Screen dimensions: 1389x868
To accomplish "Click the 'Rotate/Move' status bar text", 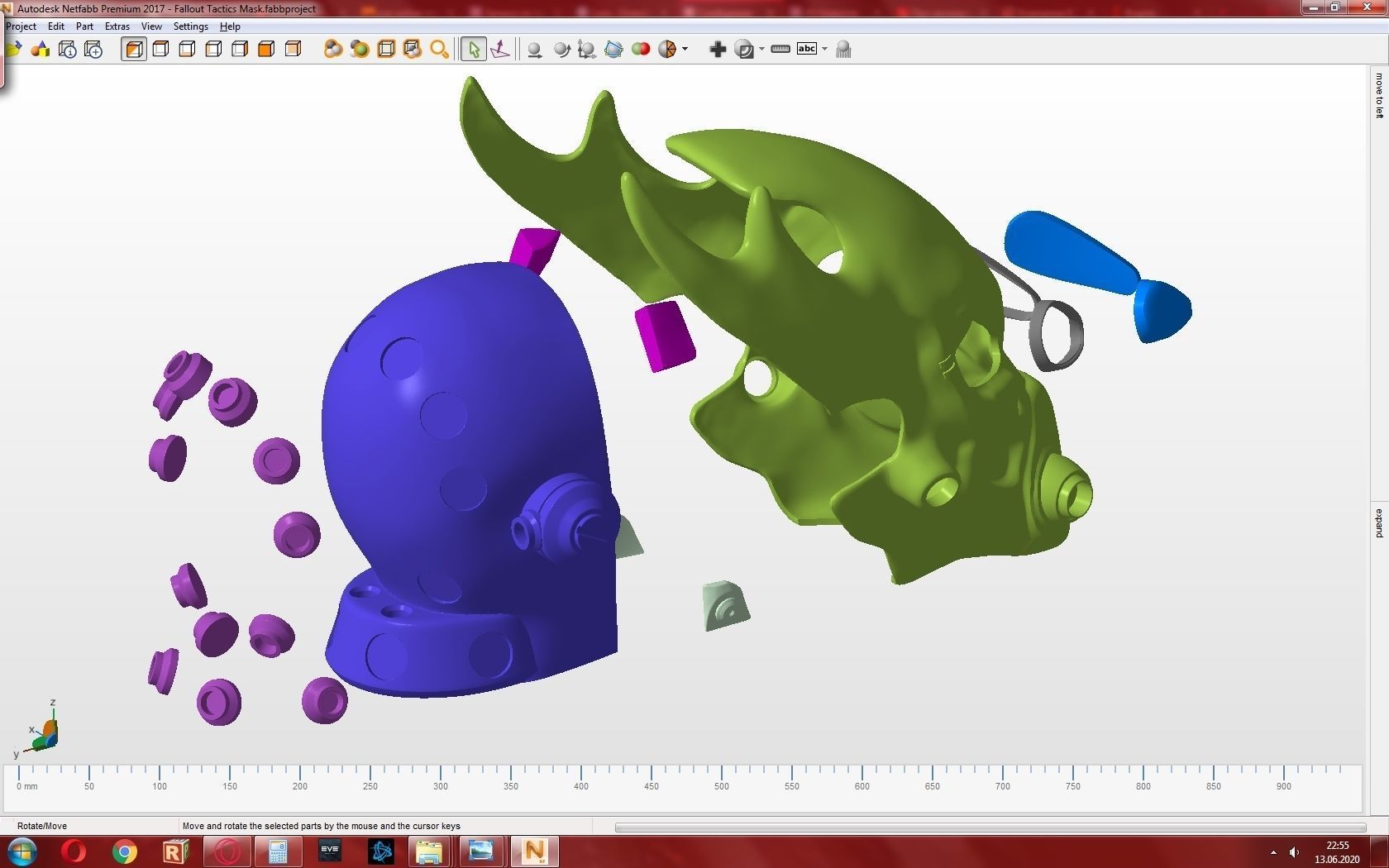I will coord(42,826).
